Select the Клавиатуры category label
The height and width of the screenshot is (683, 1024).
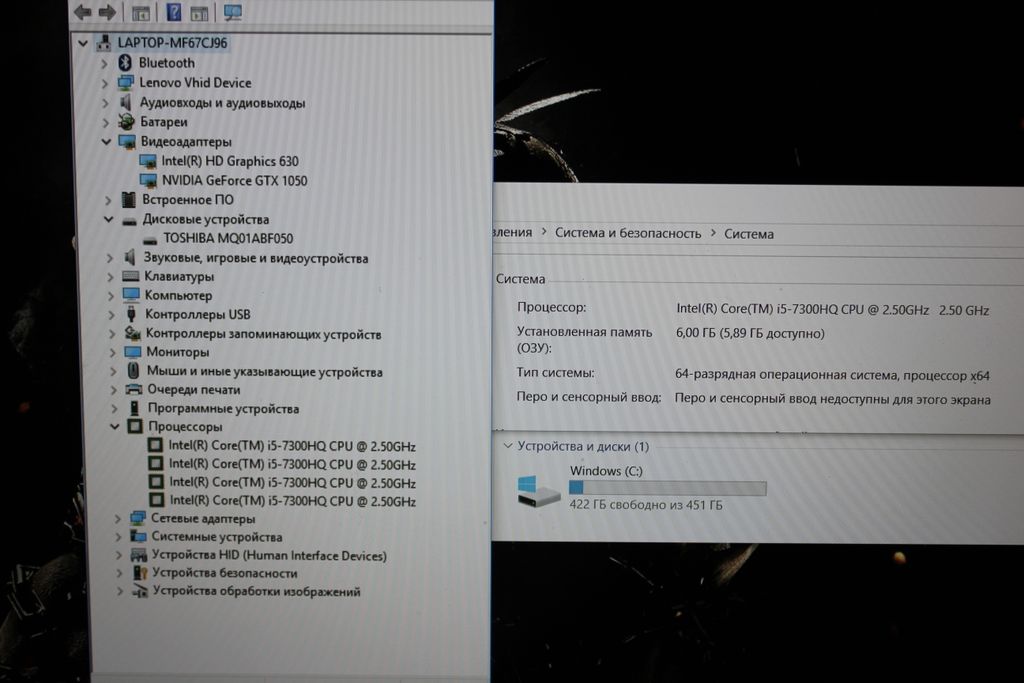179,277
